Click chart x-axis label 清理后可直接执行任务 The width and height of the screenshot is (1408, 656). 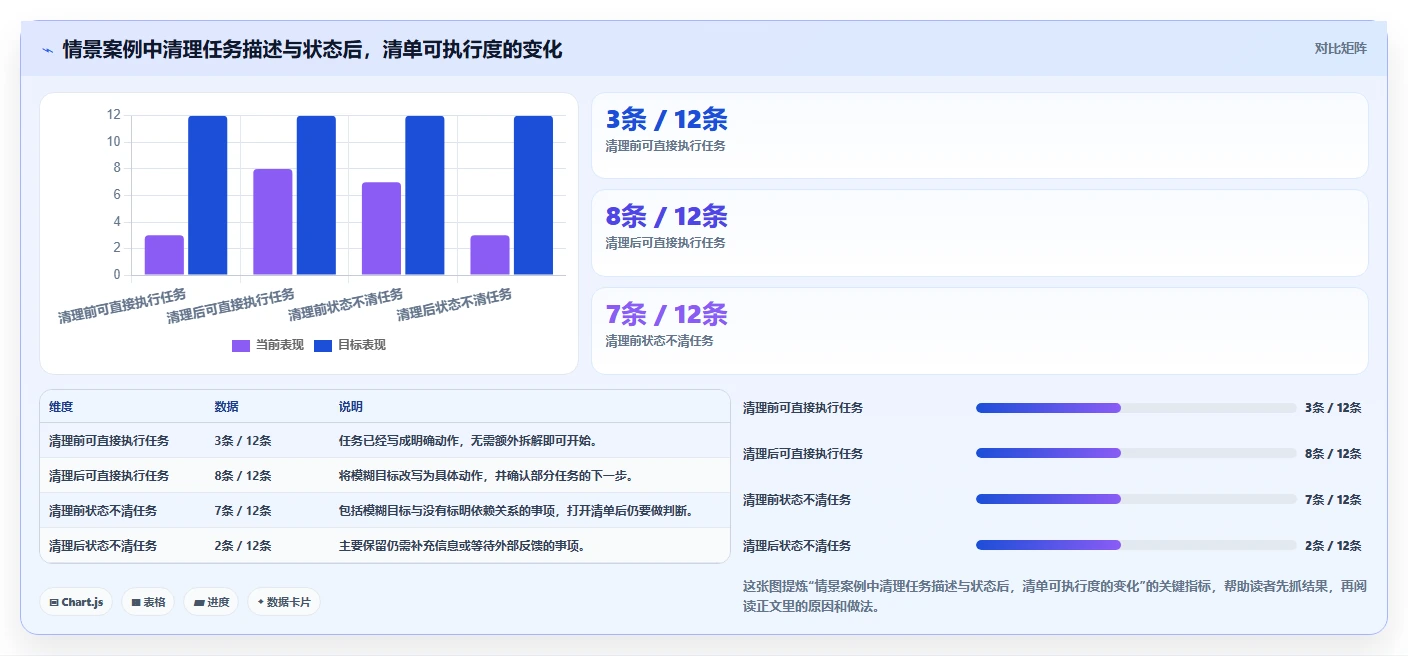point(231,306)
